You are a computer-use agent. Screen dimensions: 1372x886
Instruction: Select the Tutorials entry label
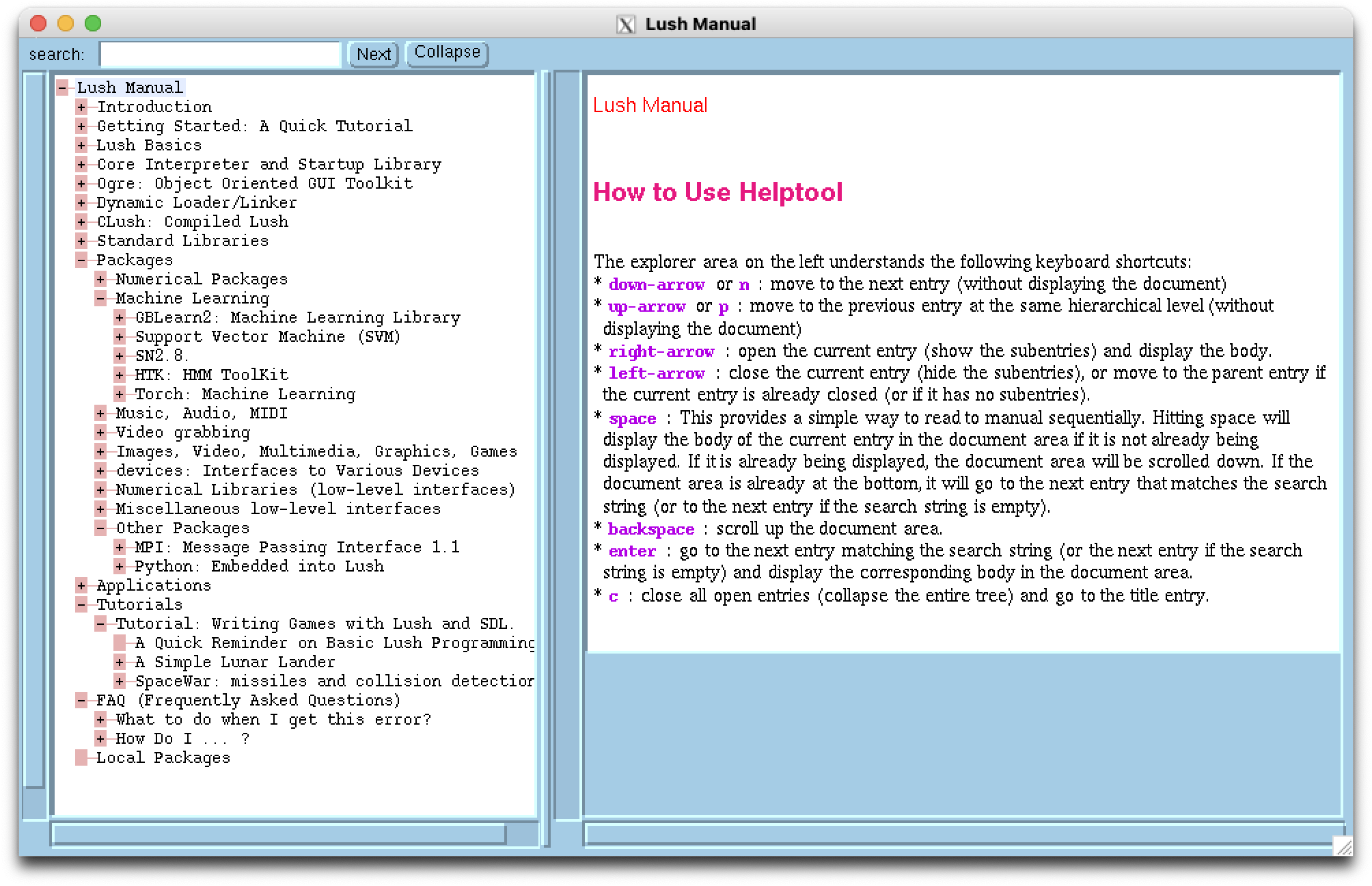click(x=139, y=604)
